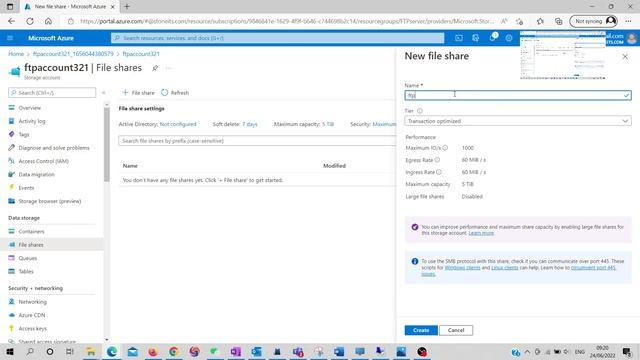The height and width of the screenshot is (360, 640).
Task: Open Activity log menu item
Action: click(32, 121)
